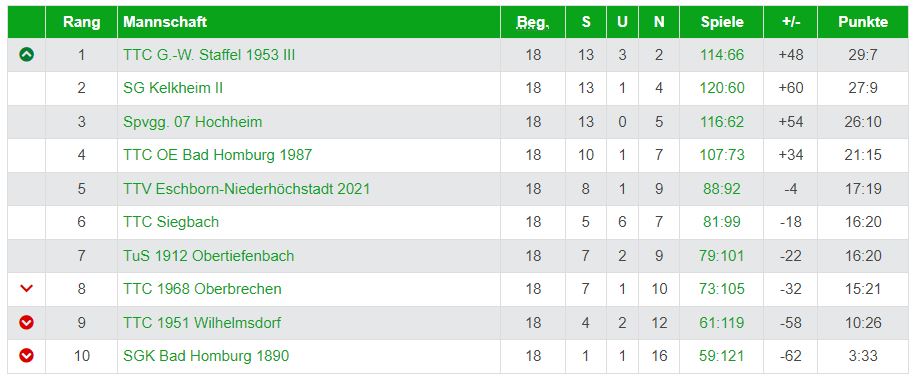Click the 114:66 games score link

coord(722,55)
